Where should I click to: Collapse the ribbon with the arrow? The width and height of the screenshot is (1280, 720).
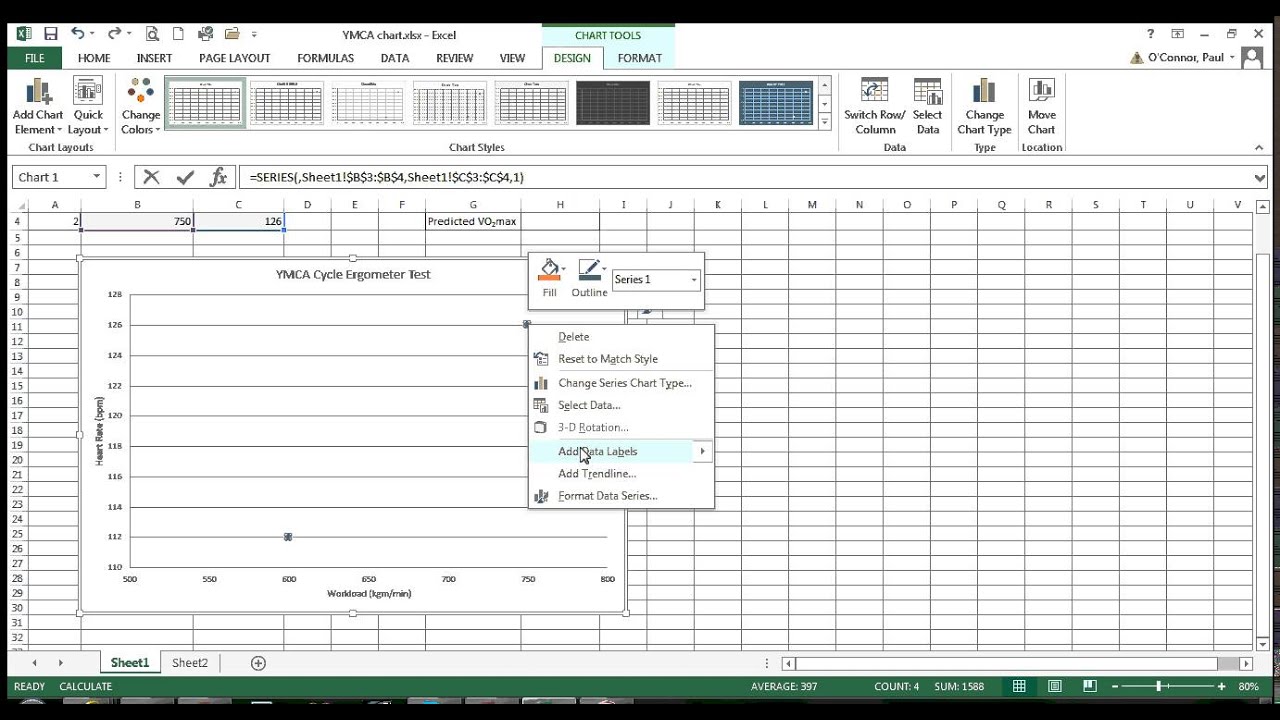(1259, 148)
